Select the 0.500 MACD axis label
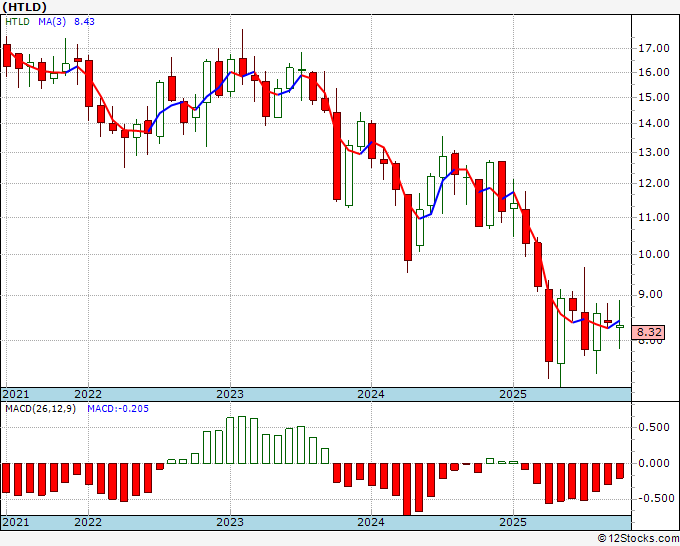This screenshot has height=546, width=680. 654,428
